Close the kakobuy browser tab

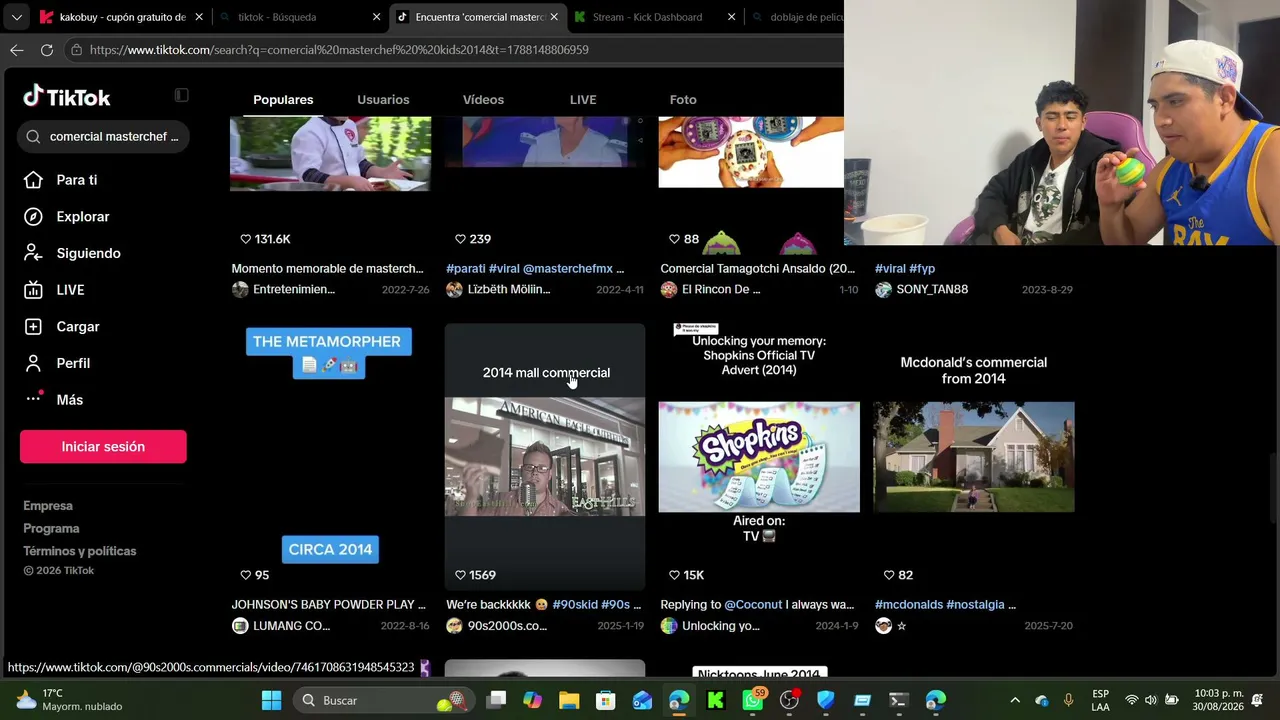click(x=198, y=17)
